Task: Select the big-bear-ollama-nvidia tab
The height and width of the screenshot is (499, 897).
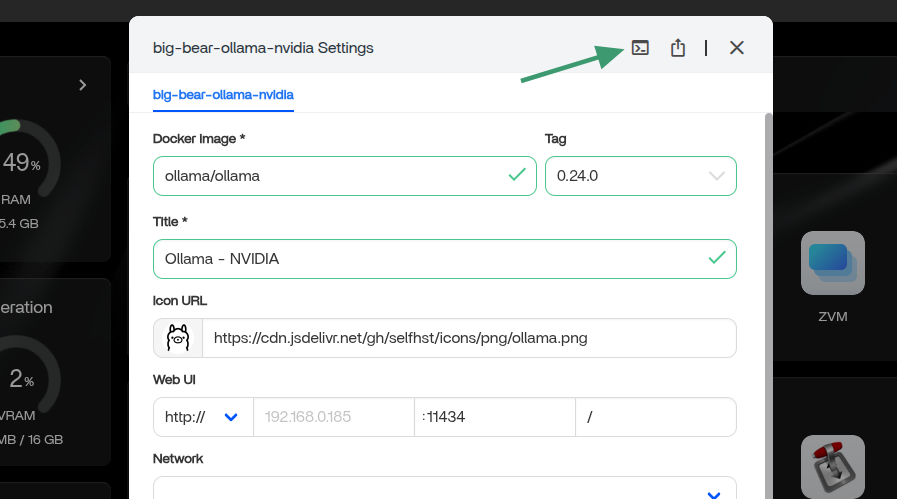Action: click(x=223, y=95)
